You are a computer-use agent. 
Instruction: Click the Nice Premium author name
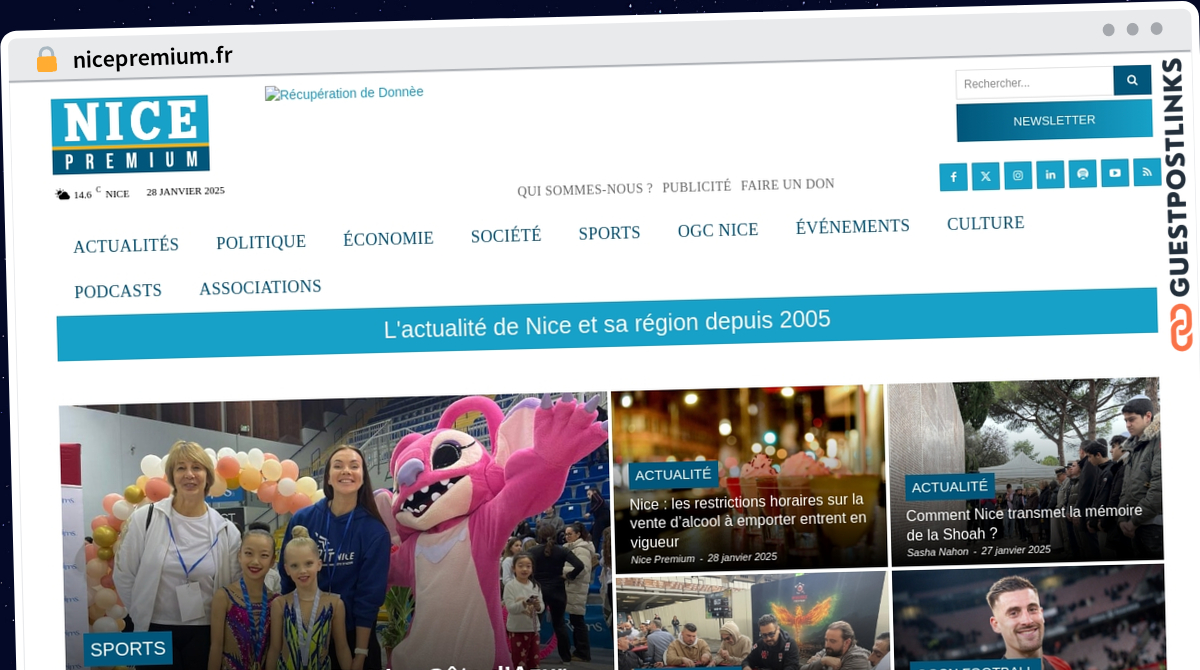pyautogui.click(x=663, y=559)
